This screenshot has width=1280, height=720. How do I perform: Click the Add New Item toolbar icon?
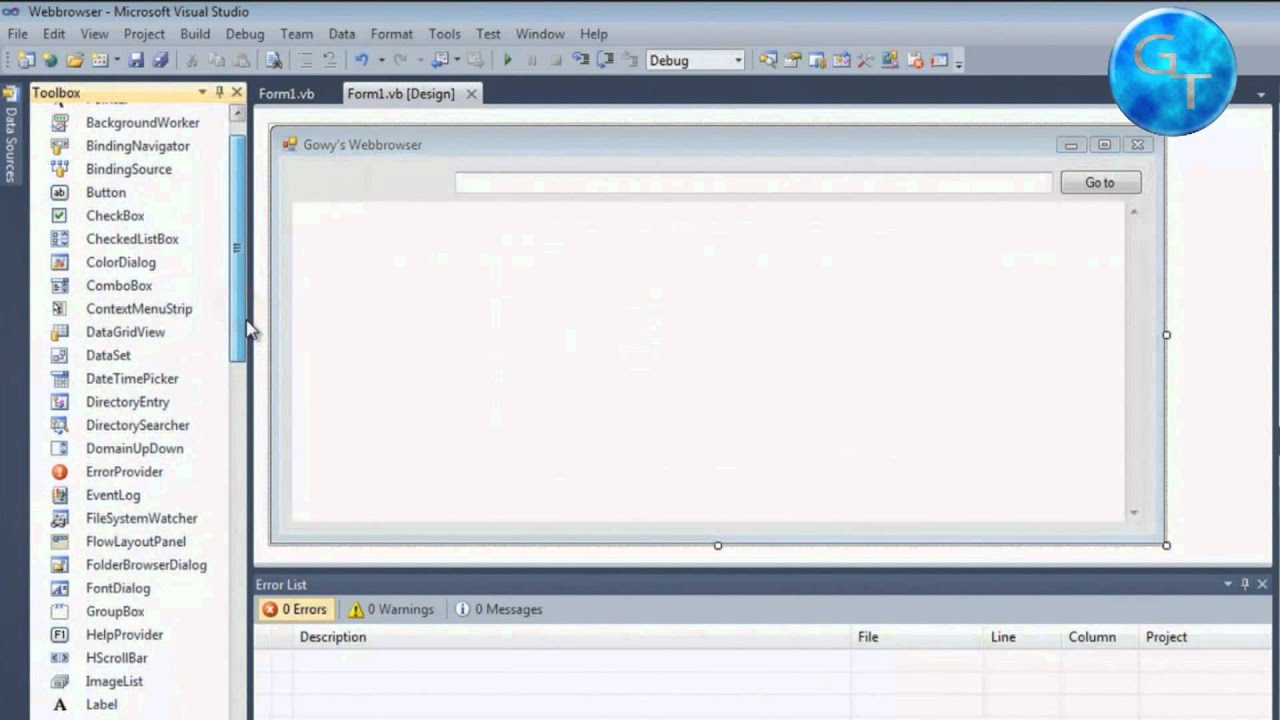tap(99, 60)
